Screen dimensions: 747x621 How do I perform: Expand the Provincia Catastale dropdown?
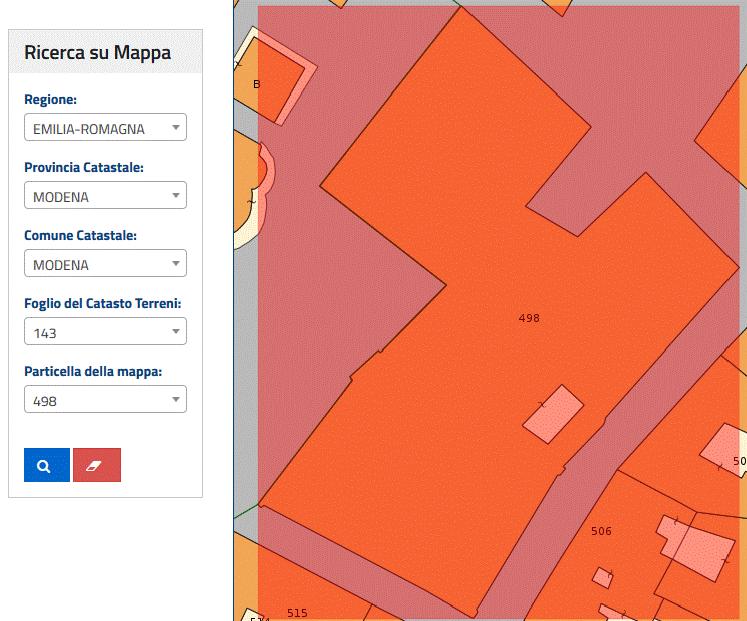click(x=105, y=196)
